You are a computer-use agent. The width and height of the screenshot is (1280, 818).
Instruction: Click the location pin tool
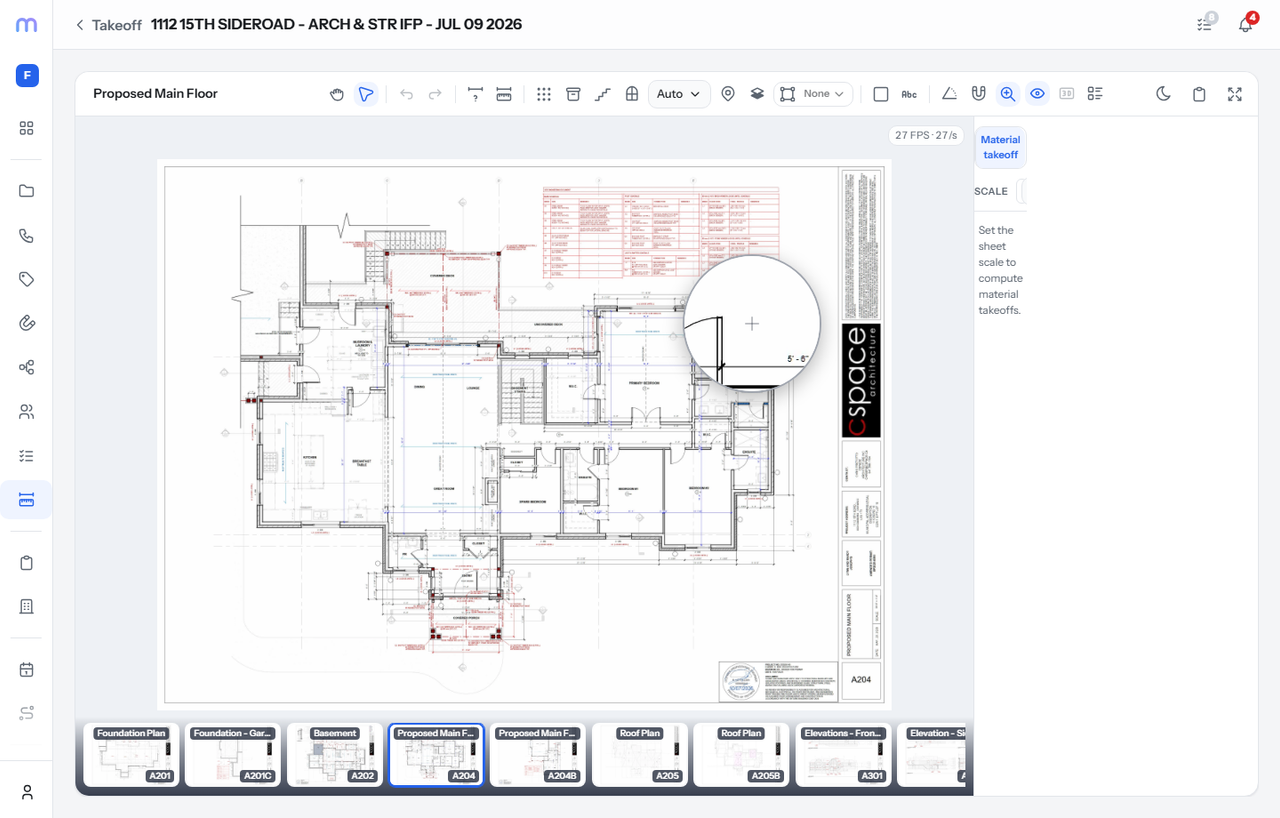click(x=728, y=94)
